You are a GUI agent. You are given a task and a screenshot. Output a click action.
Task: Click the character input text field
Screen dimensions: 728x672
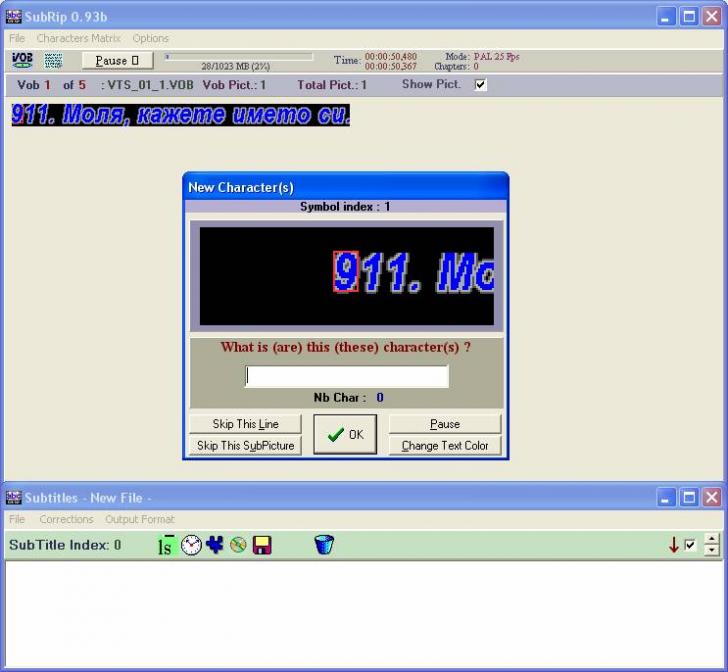click(x=347, y=376)
